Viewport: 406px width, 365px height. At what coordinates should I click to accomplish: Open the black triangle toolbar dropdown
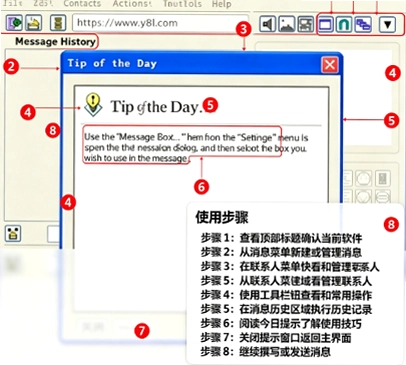(x=387, y=24)
